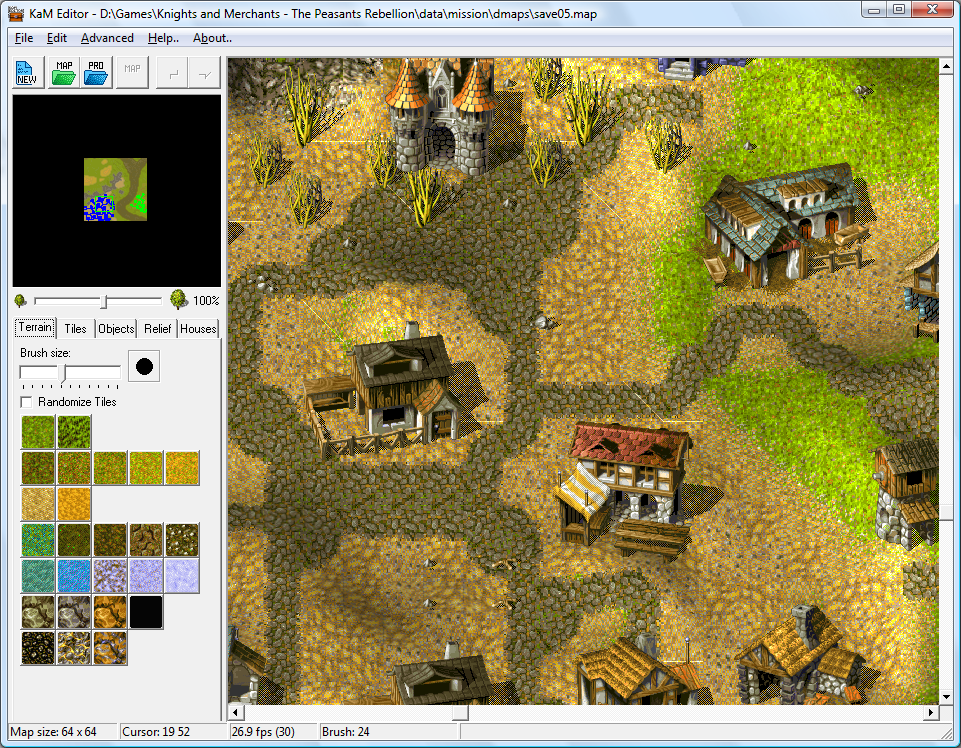Screen dimensions: 961x748
Task: Pick the yellow-orange grass tile ending second row
Action: pos(182,468)
